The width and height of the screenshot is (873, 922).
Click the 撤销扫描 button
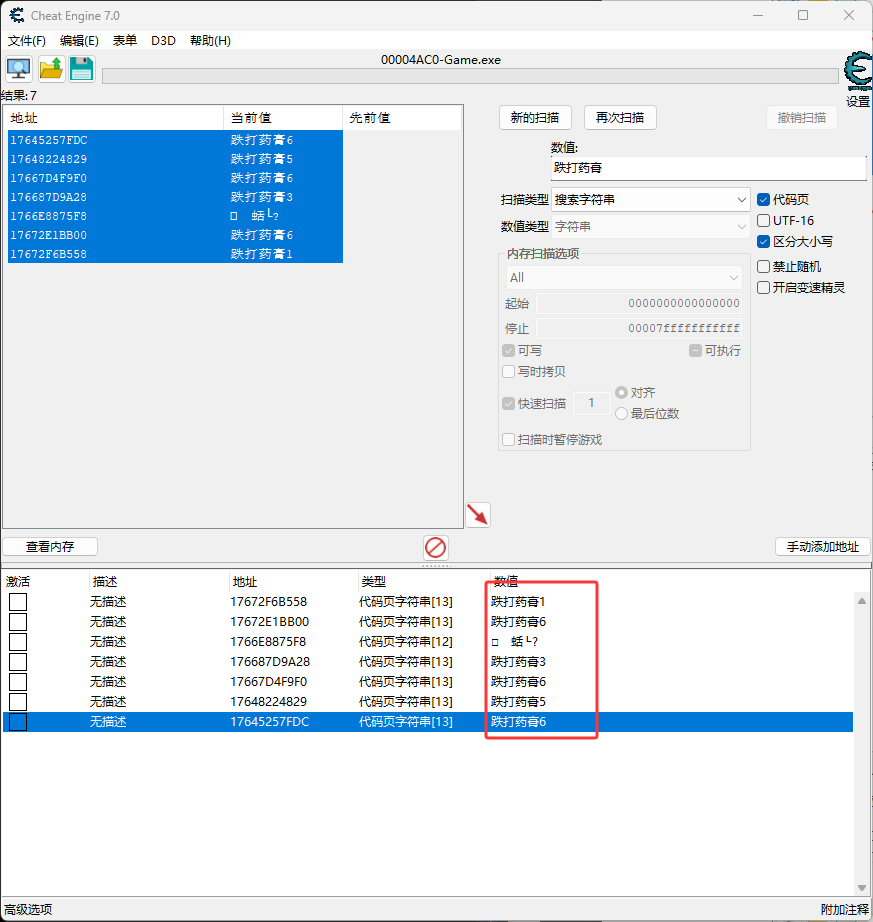click(x=802, y=118)
